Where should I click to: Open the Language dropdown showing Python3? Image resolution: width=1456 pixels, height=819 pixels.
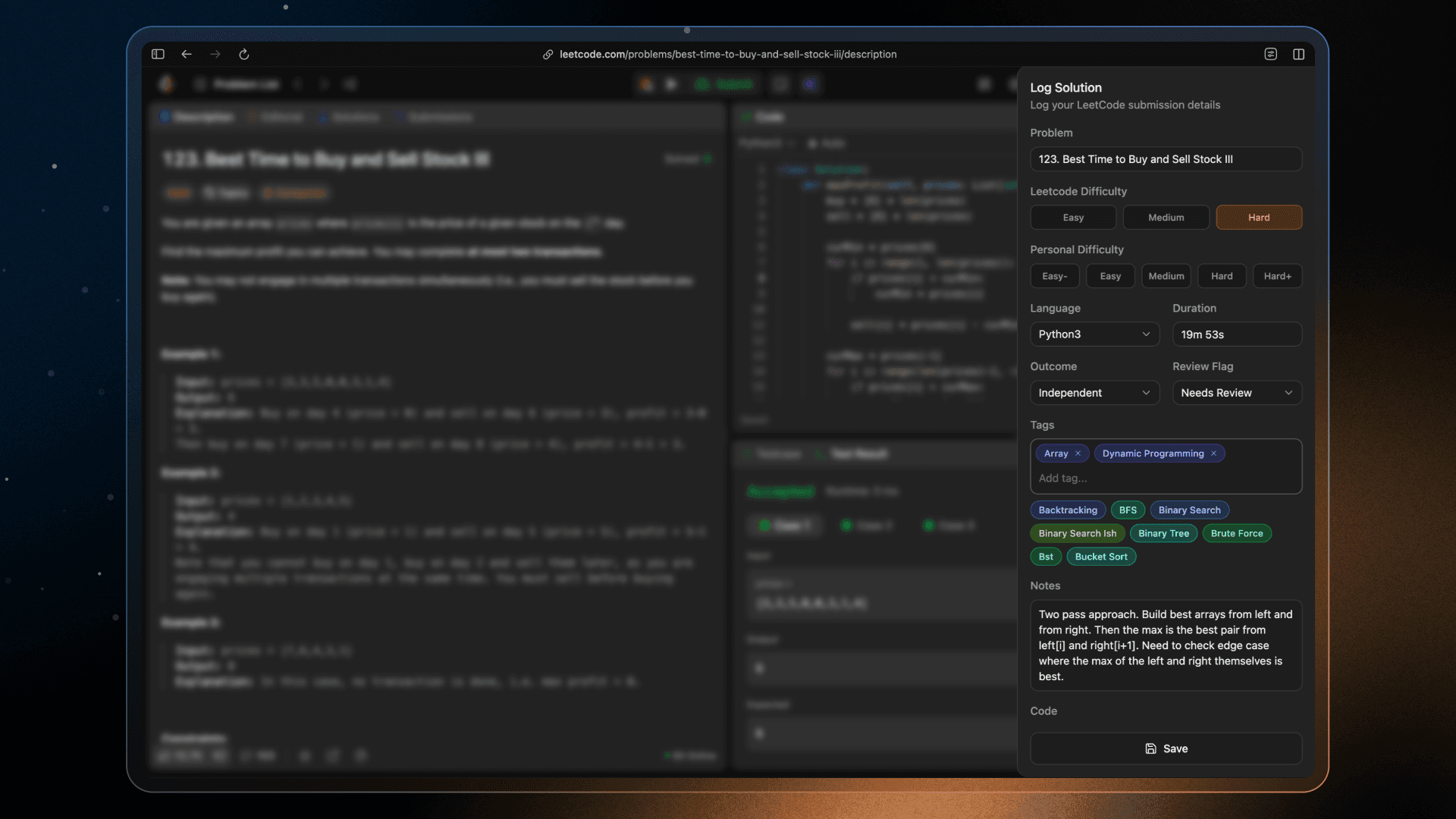[1094, 334]
